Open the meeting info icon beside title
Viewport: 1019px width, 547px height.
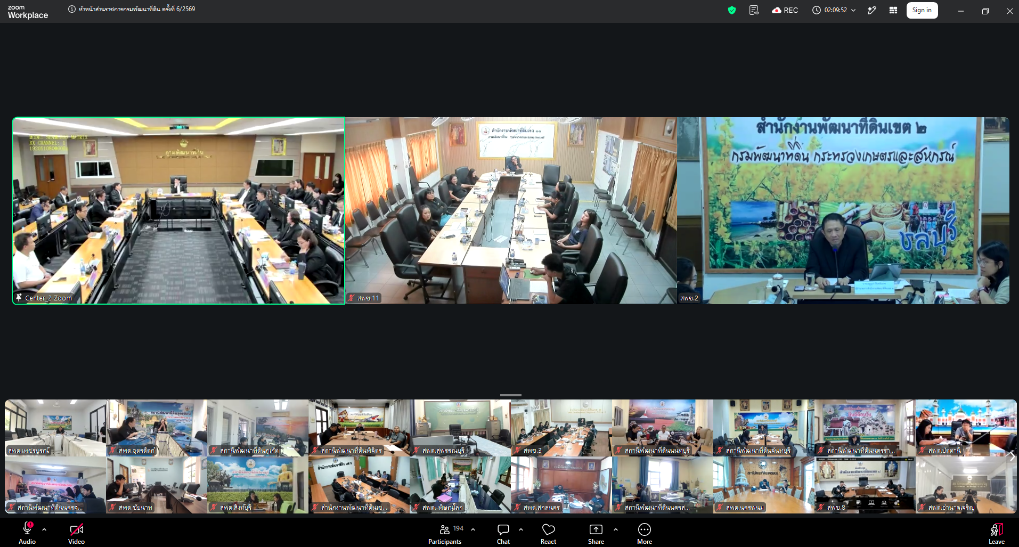pos(71,9)
